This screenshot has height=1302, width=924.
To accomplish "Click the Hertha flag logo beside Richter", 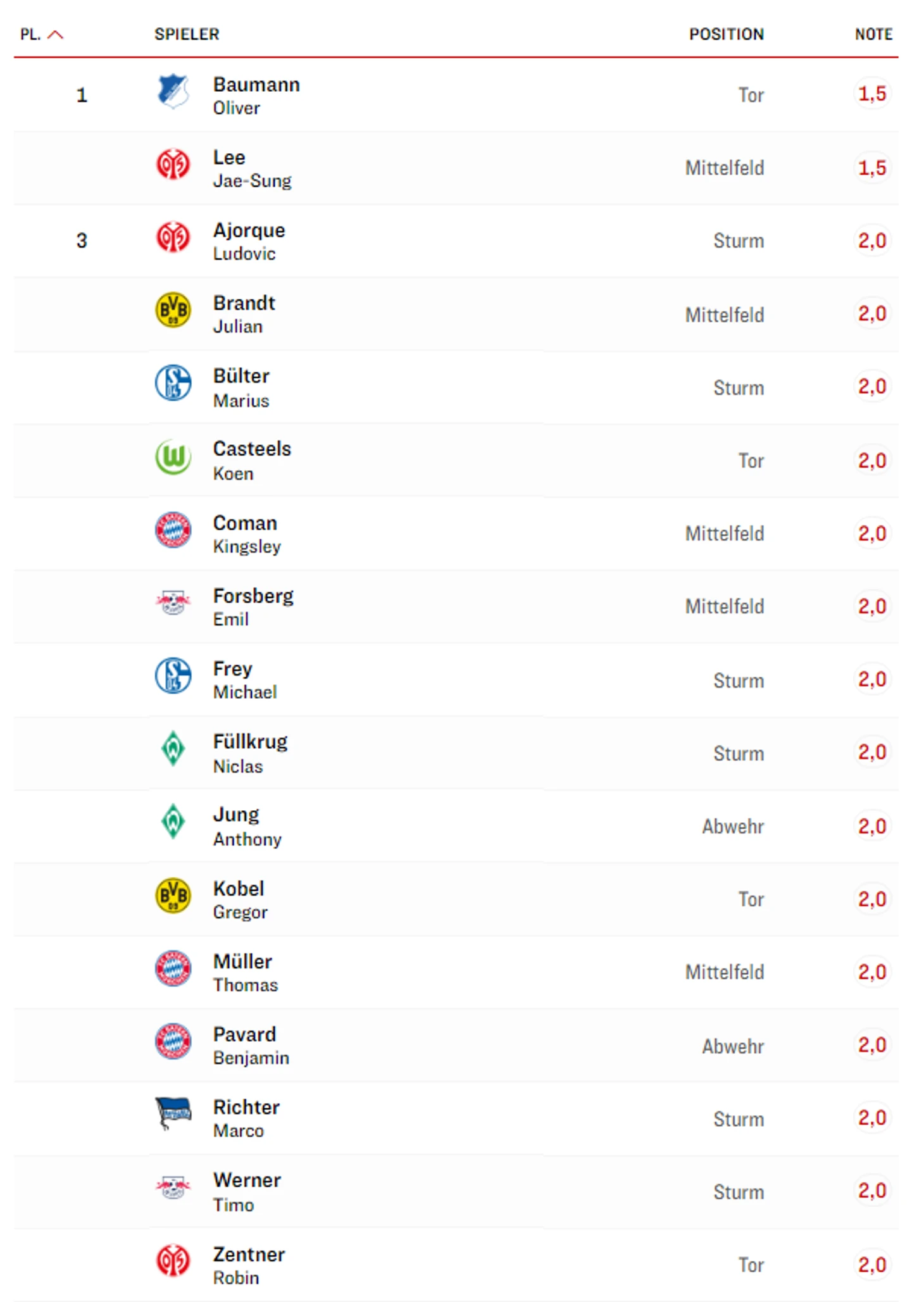I will (173, 1113).
